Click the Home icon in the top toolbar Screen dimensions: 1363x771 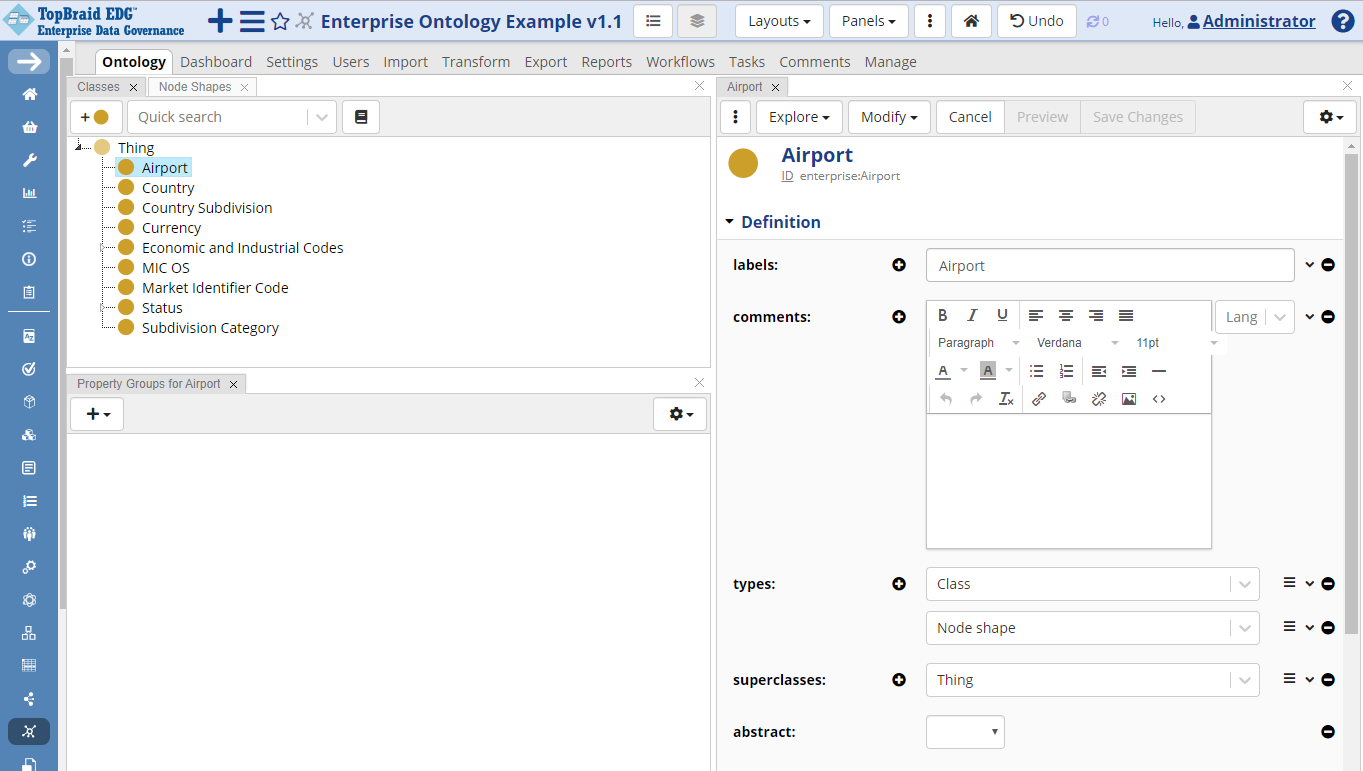click(970, 20)
